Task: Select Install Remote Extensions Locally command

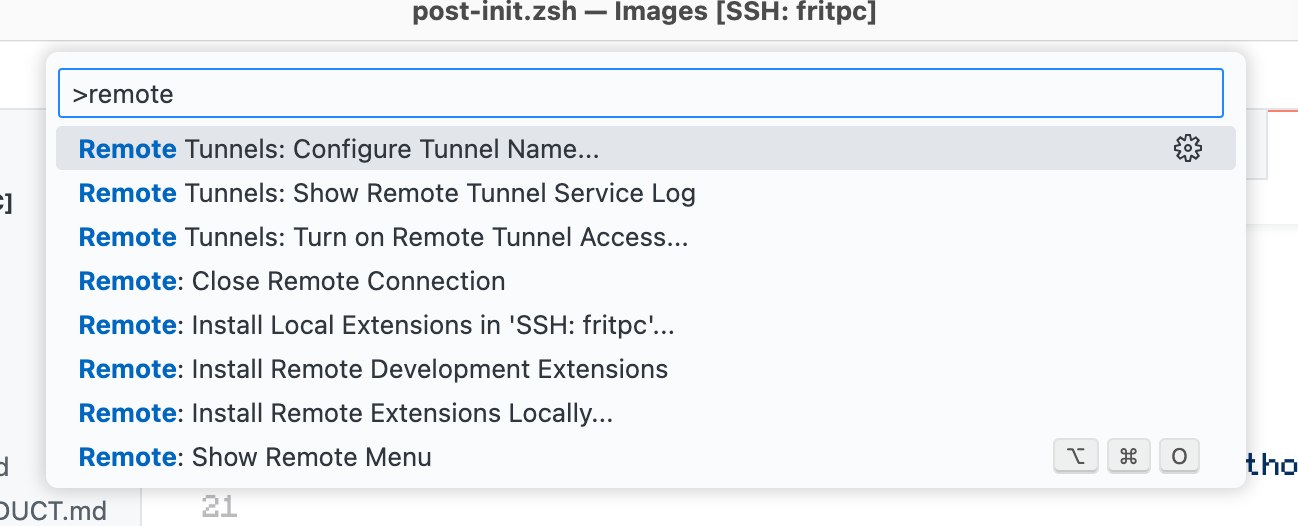Action: click(346, 413)
